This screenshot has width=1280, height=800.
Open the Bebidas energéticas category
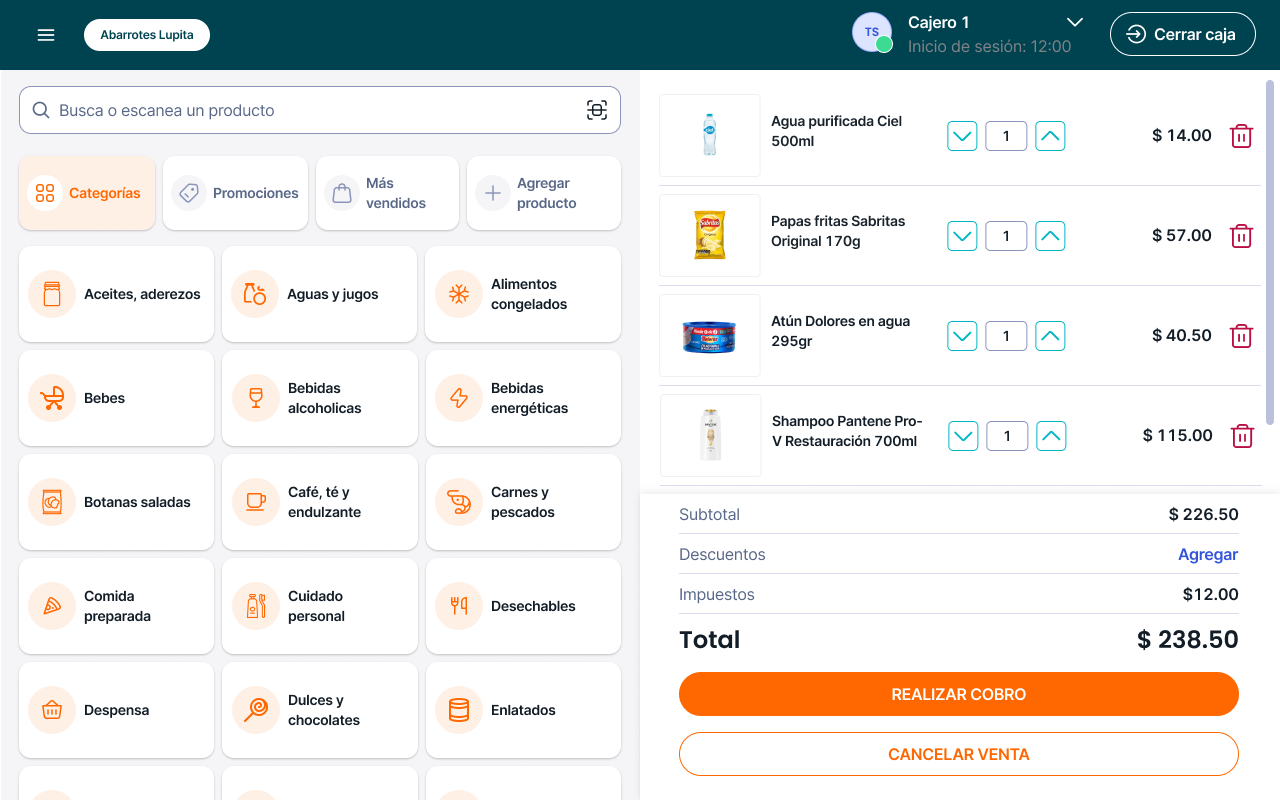[523, 398]
